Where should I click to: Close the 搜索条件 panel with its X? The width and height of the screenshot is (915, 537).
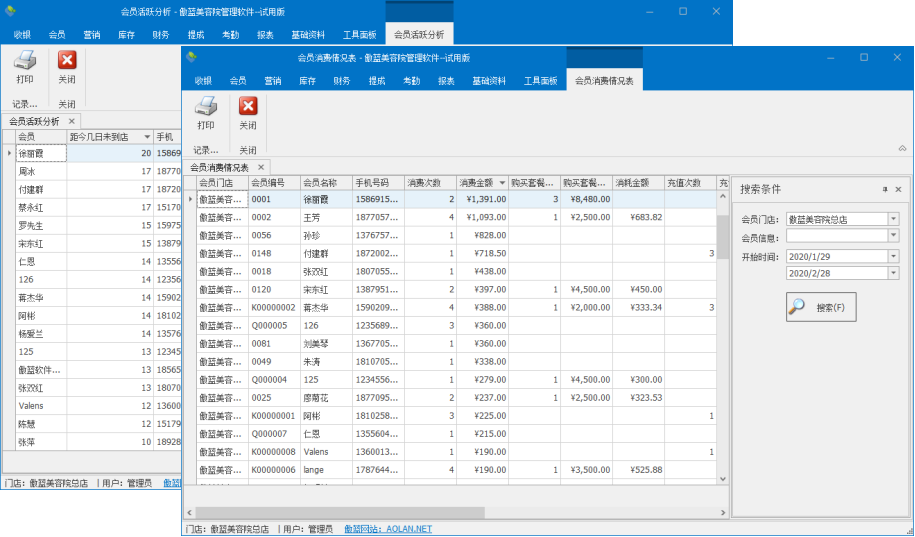click(898, 190)
